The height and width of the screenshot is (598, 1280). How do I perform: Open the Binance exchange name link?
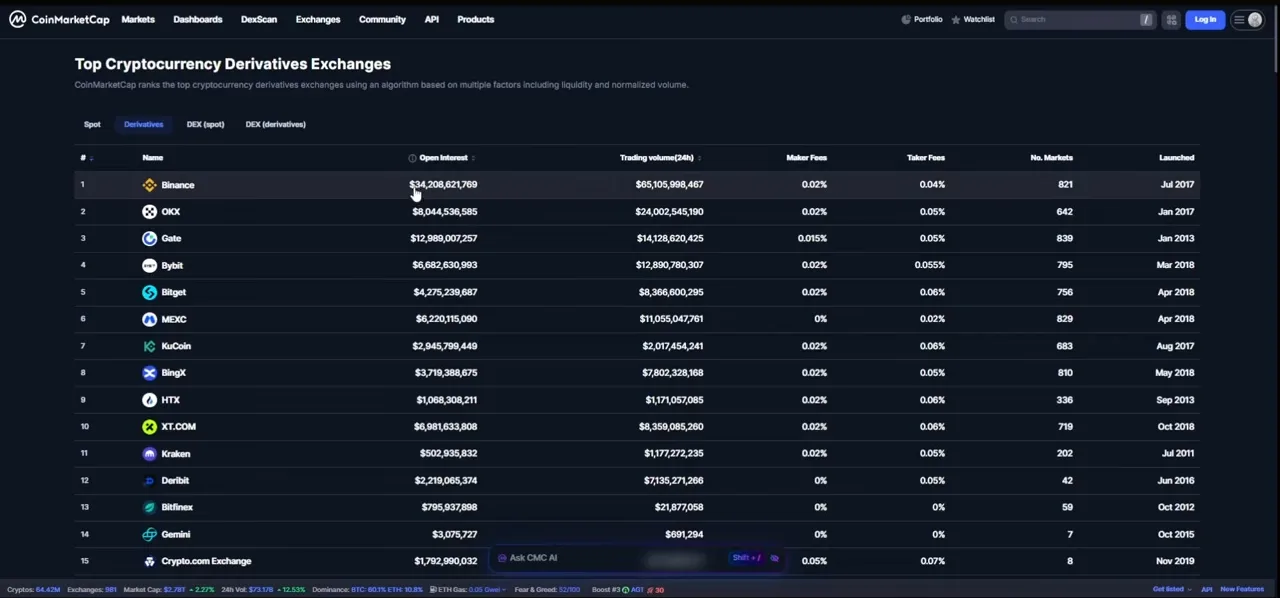point(178,185)
